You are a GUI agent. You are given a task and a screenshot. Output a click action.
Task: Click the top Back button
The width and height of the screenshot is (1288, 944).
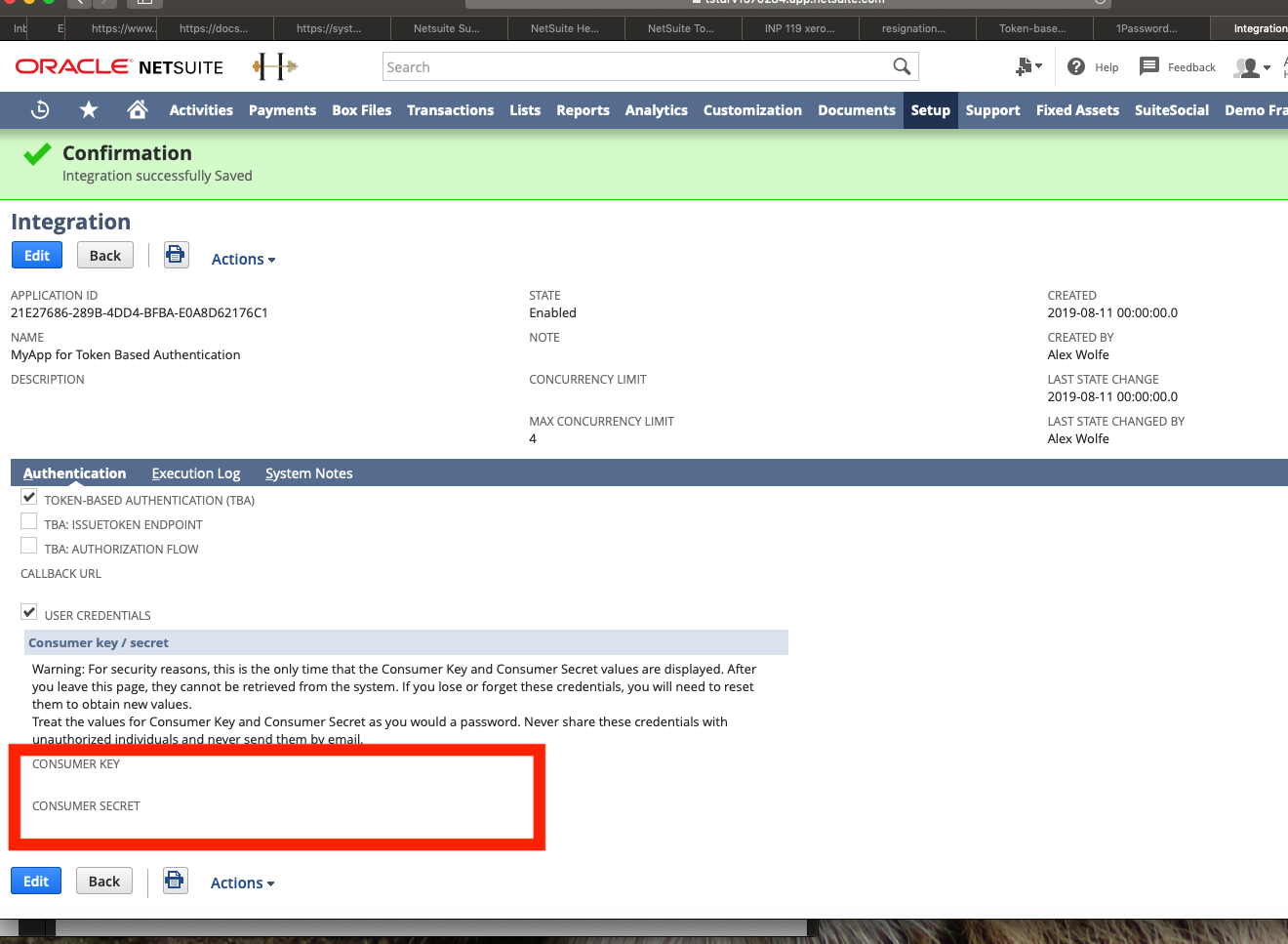coord(105,255)
